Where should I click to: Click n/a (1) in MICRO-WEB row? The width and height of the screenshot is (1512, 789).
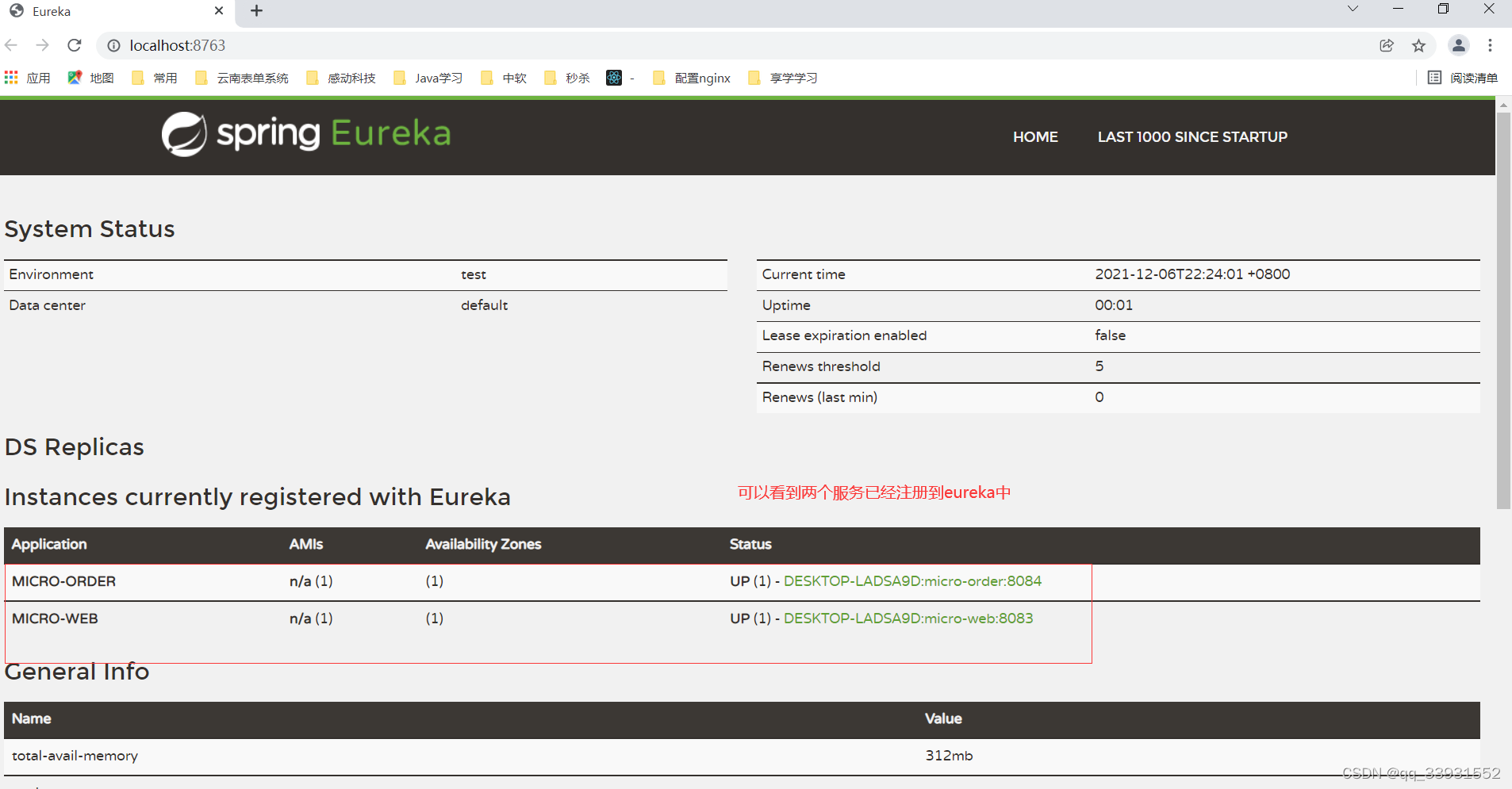click(311, 619)
